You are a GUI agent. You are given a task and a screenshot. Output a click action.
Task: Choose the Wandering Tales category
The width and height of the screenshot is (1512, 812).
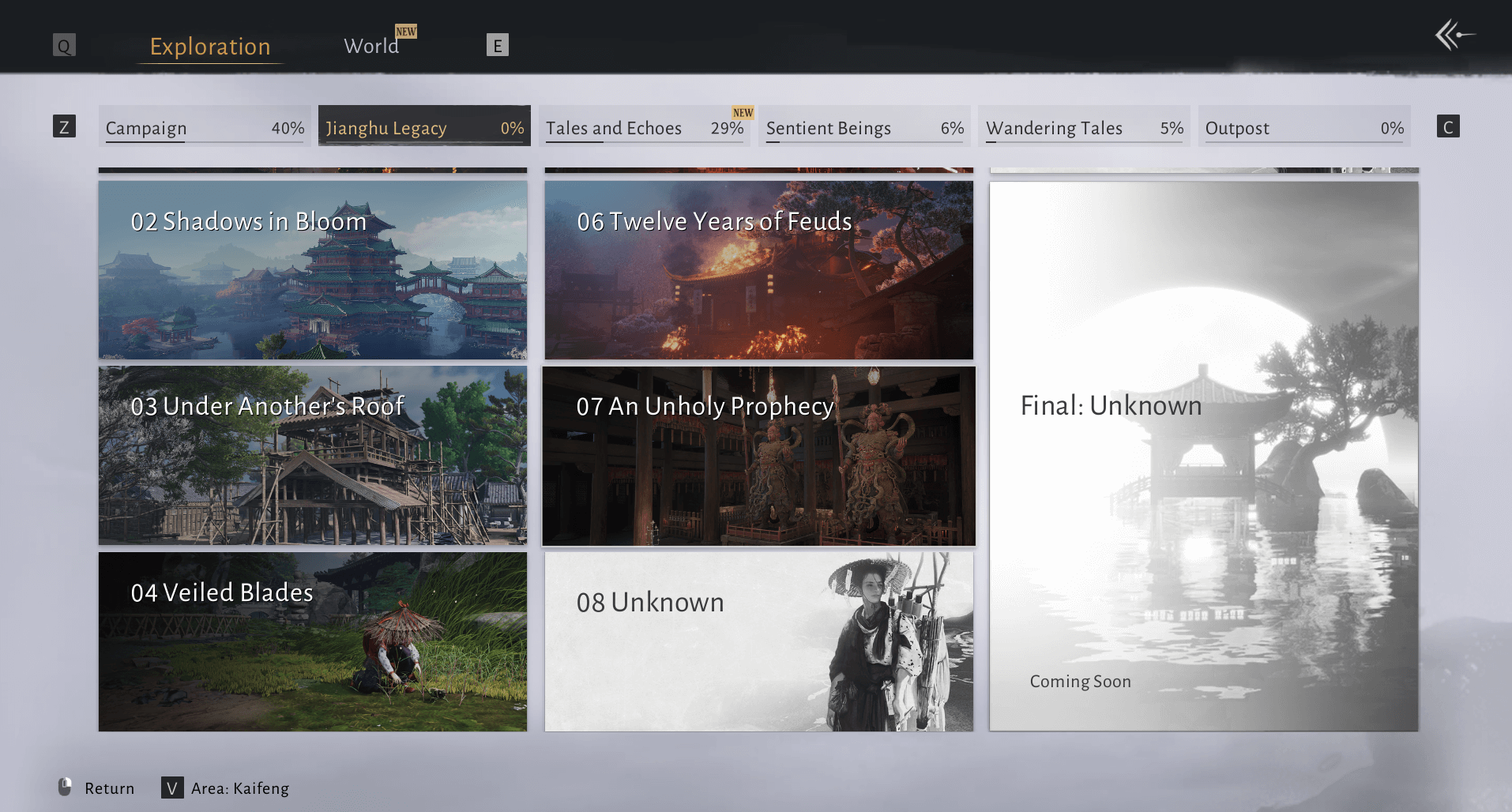pyautogui.click(x=1084, y=127)
